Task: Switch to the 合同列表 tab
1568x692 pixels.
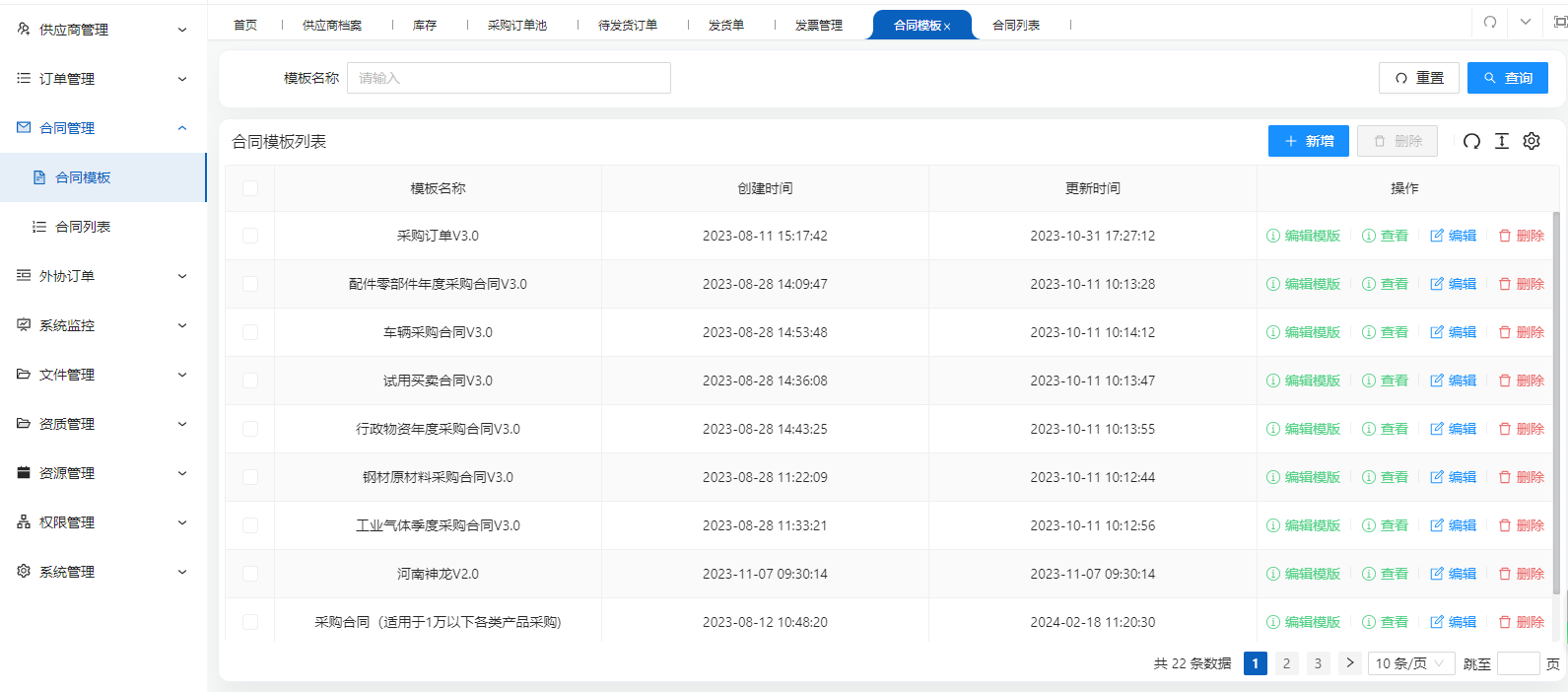Action: click(1016, 25)
